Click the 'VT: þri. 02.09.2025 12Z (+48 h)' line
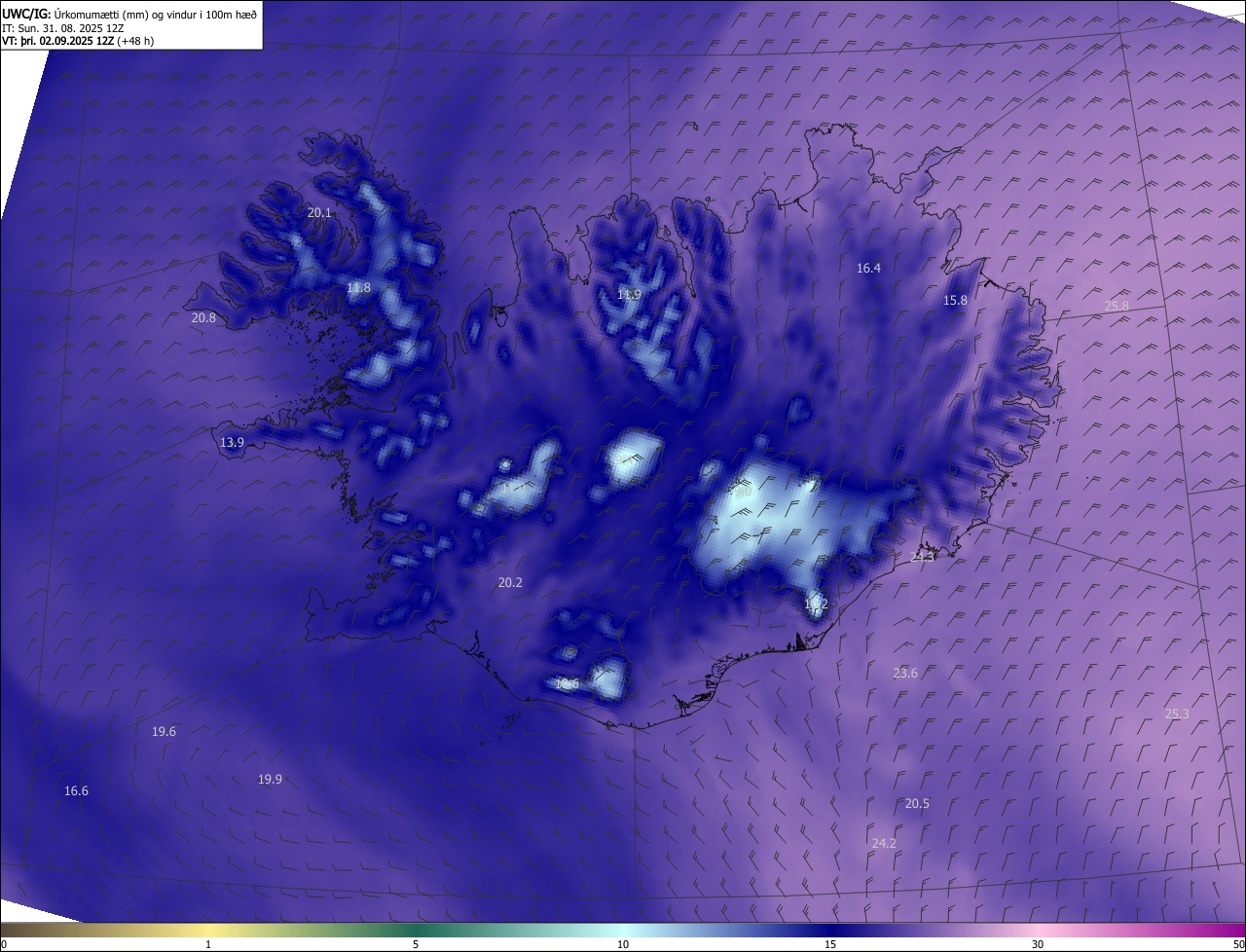This screenshot has height=952, width=1246. (78, 41)
